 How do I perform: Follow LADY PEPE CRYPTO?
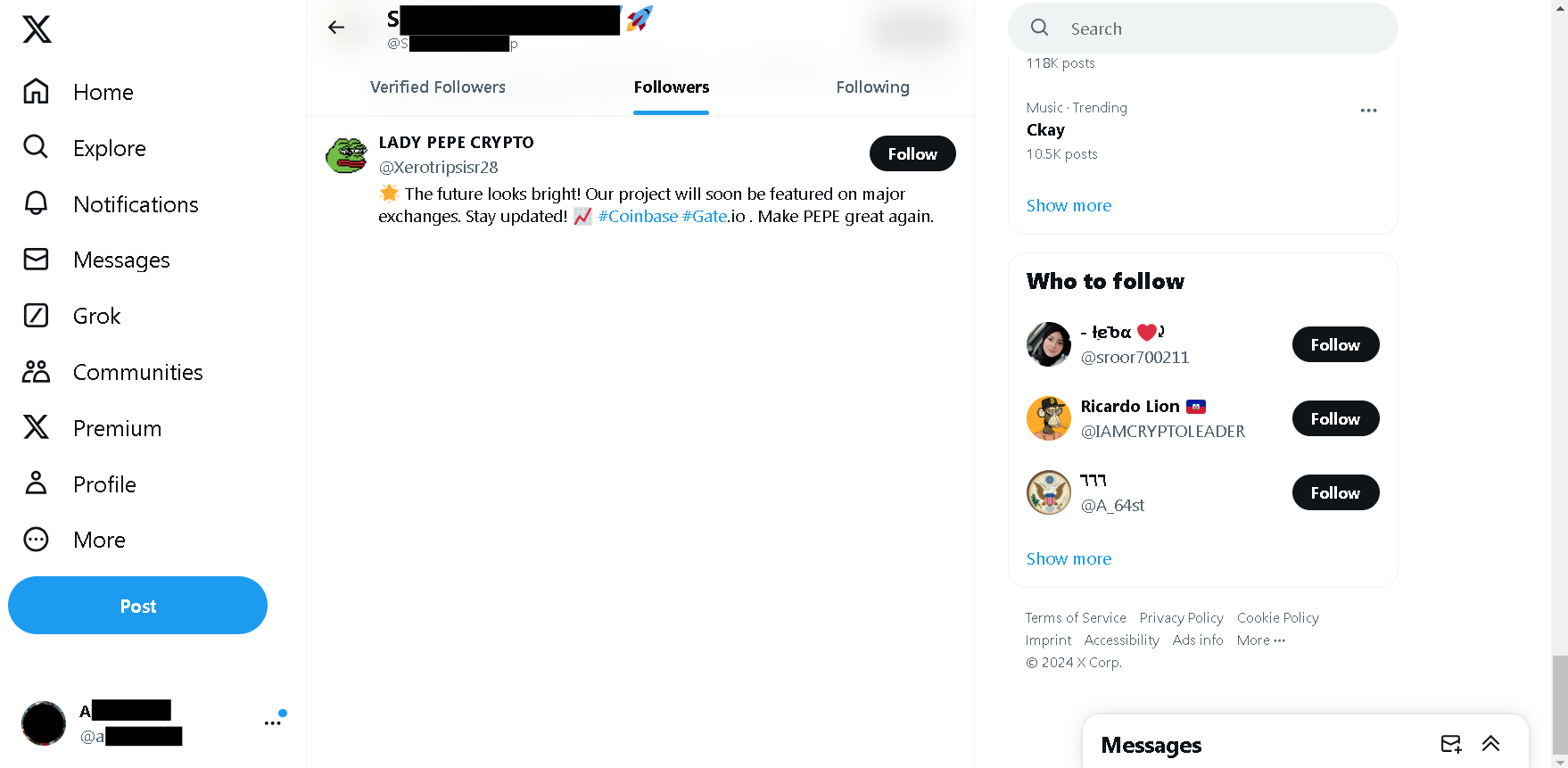(912, 153)
